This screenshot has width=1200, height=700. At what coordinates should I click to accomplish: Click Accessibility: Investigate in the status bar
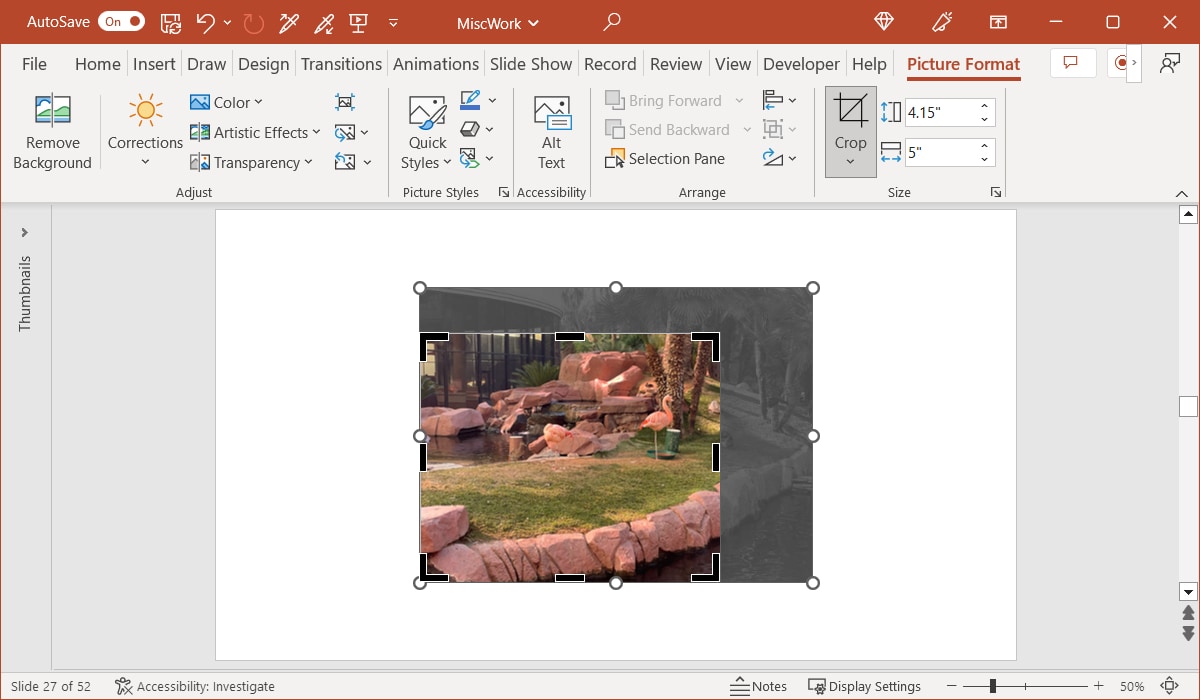195,686
